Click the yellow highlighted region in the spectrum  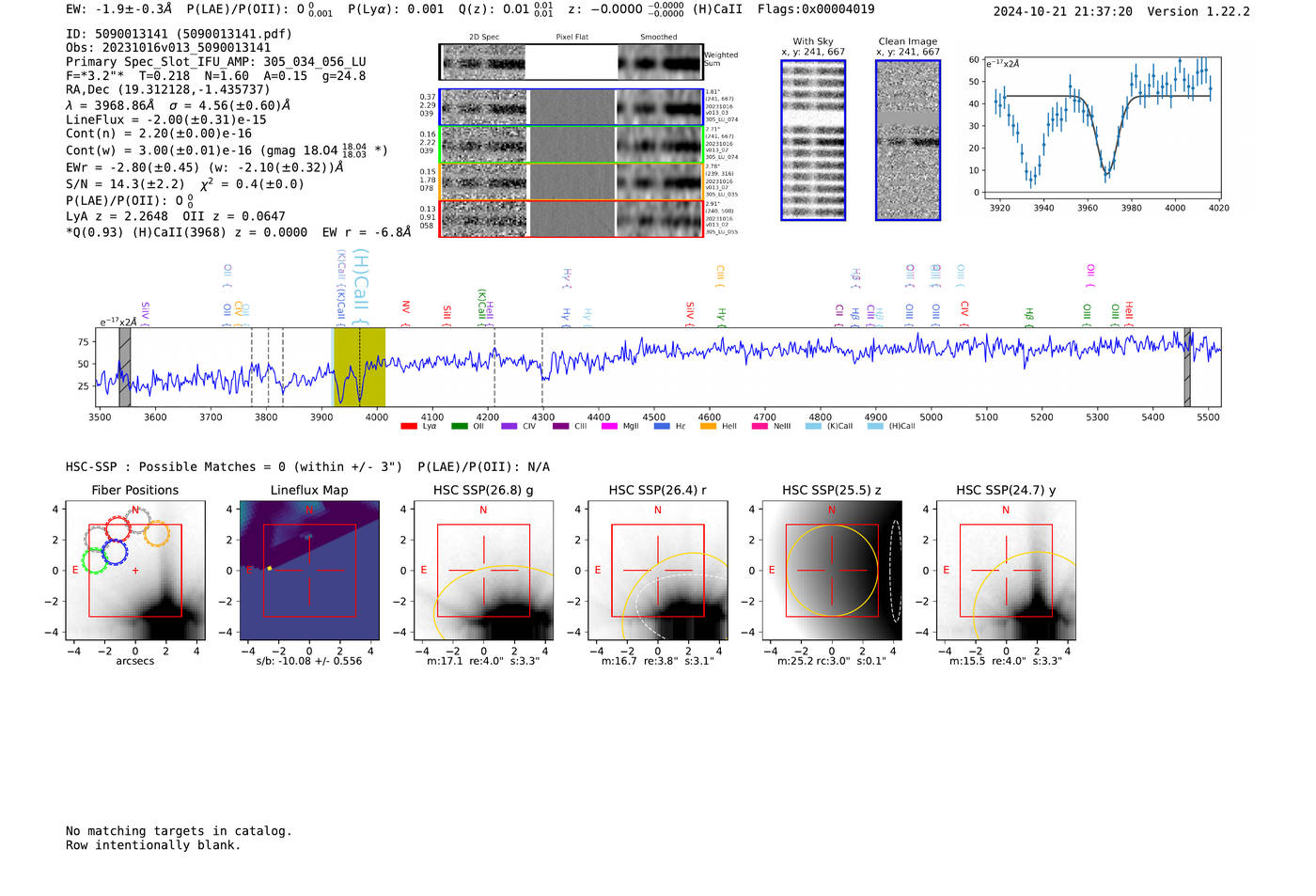coord(359,367)
